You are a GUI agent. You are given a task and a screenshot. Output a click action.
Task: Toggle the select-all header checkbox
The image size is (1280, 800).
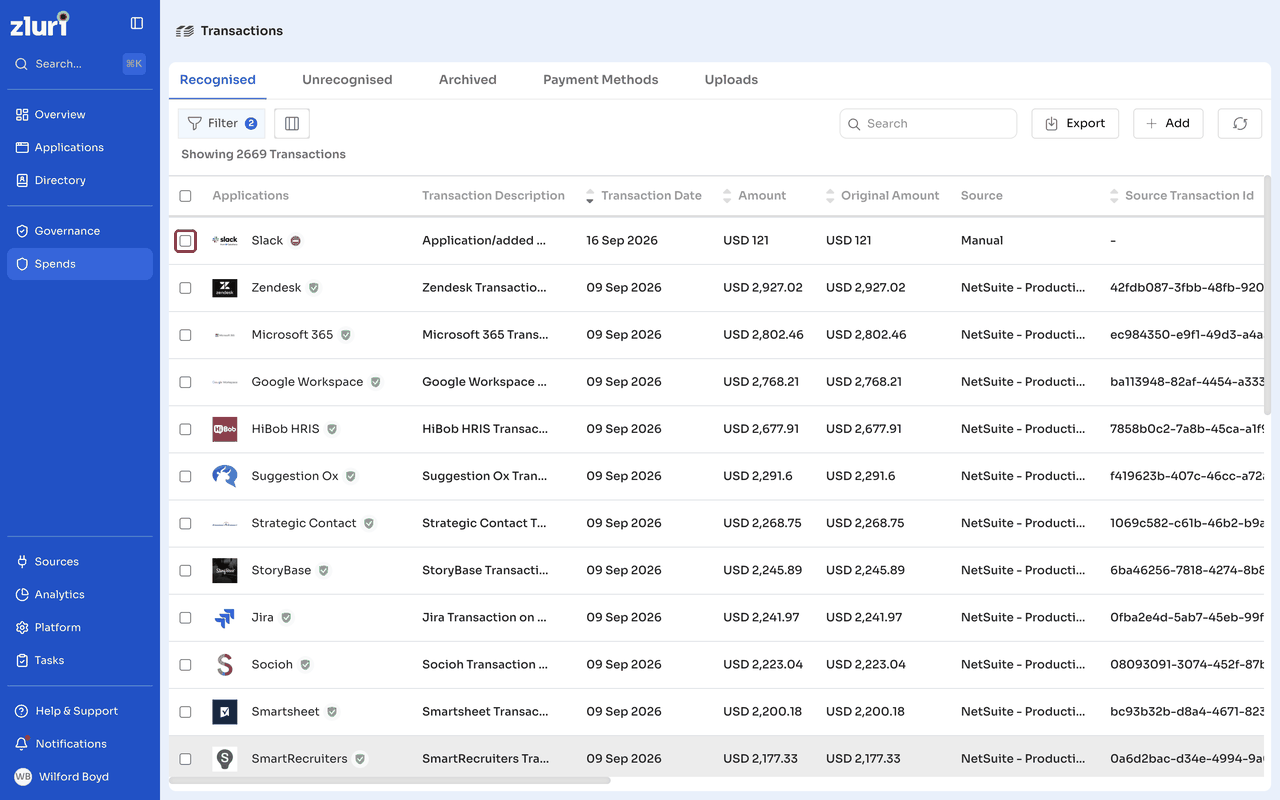tap(185, 196)
